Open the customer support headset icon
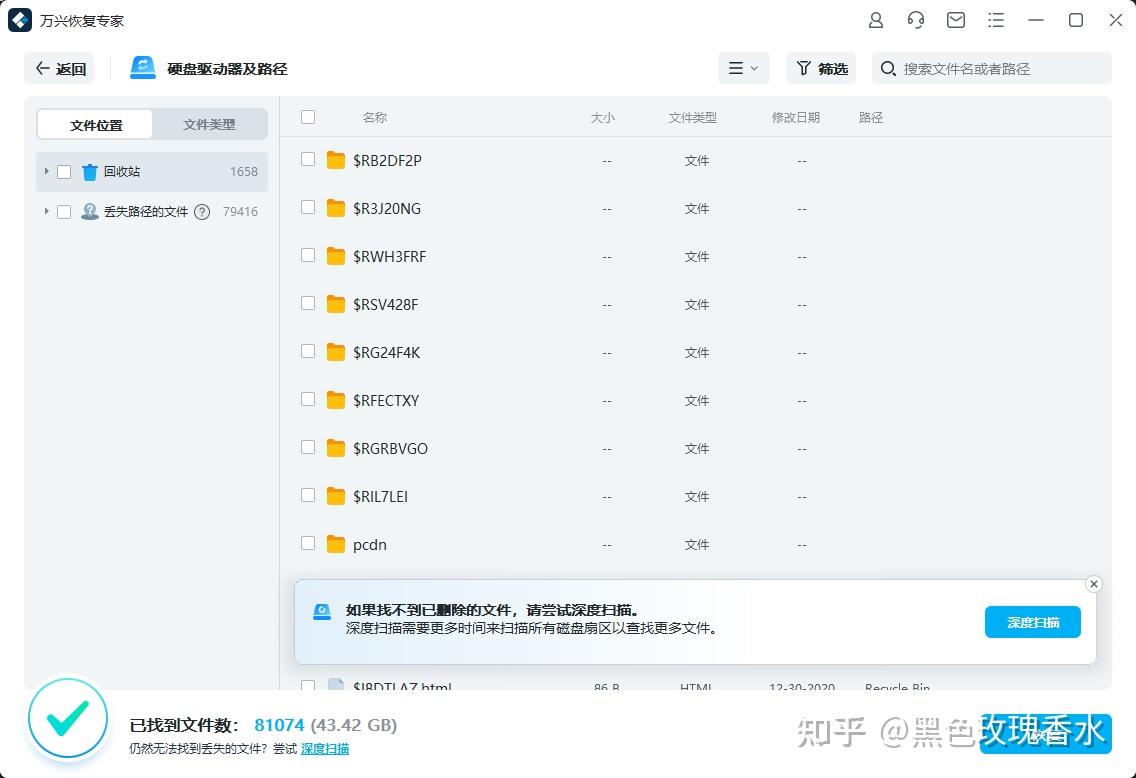 pyautogui.click(x=916, y=20)
